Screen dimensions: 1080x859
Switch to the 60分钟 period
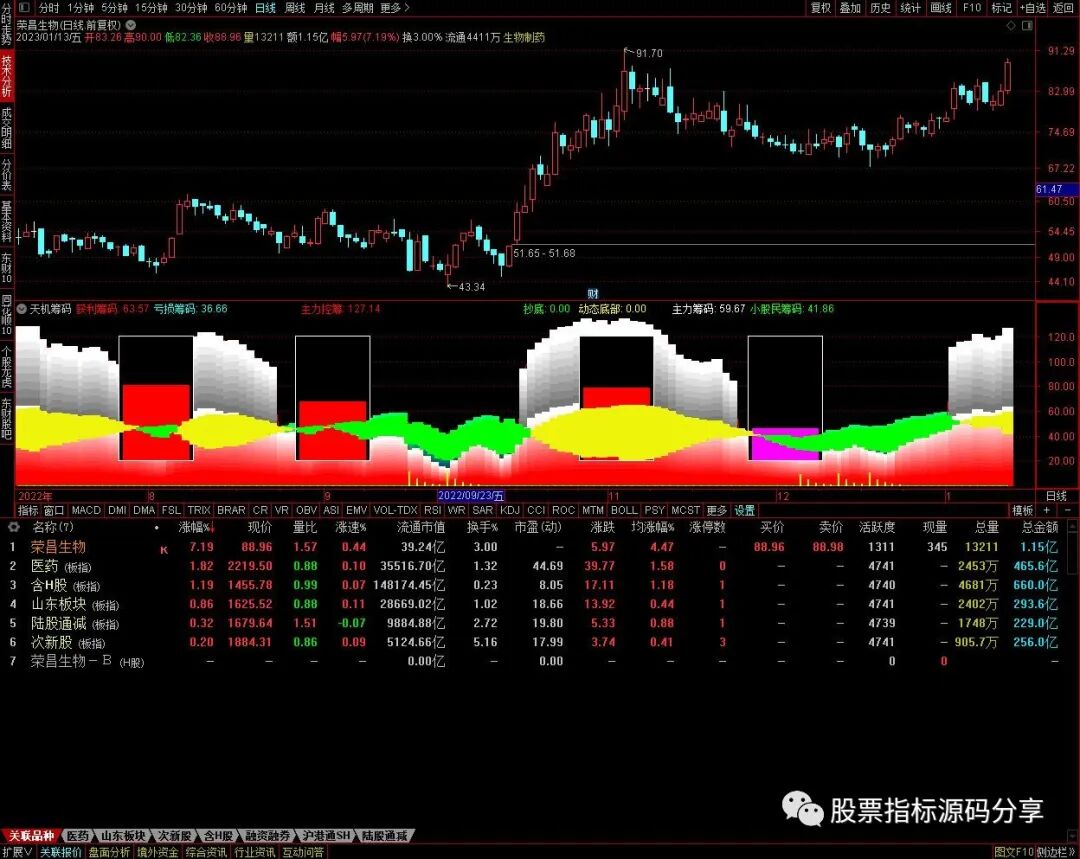pos(231,8)
